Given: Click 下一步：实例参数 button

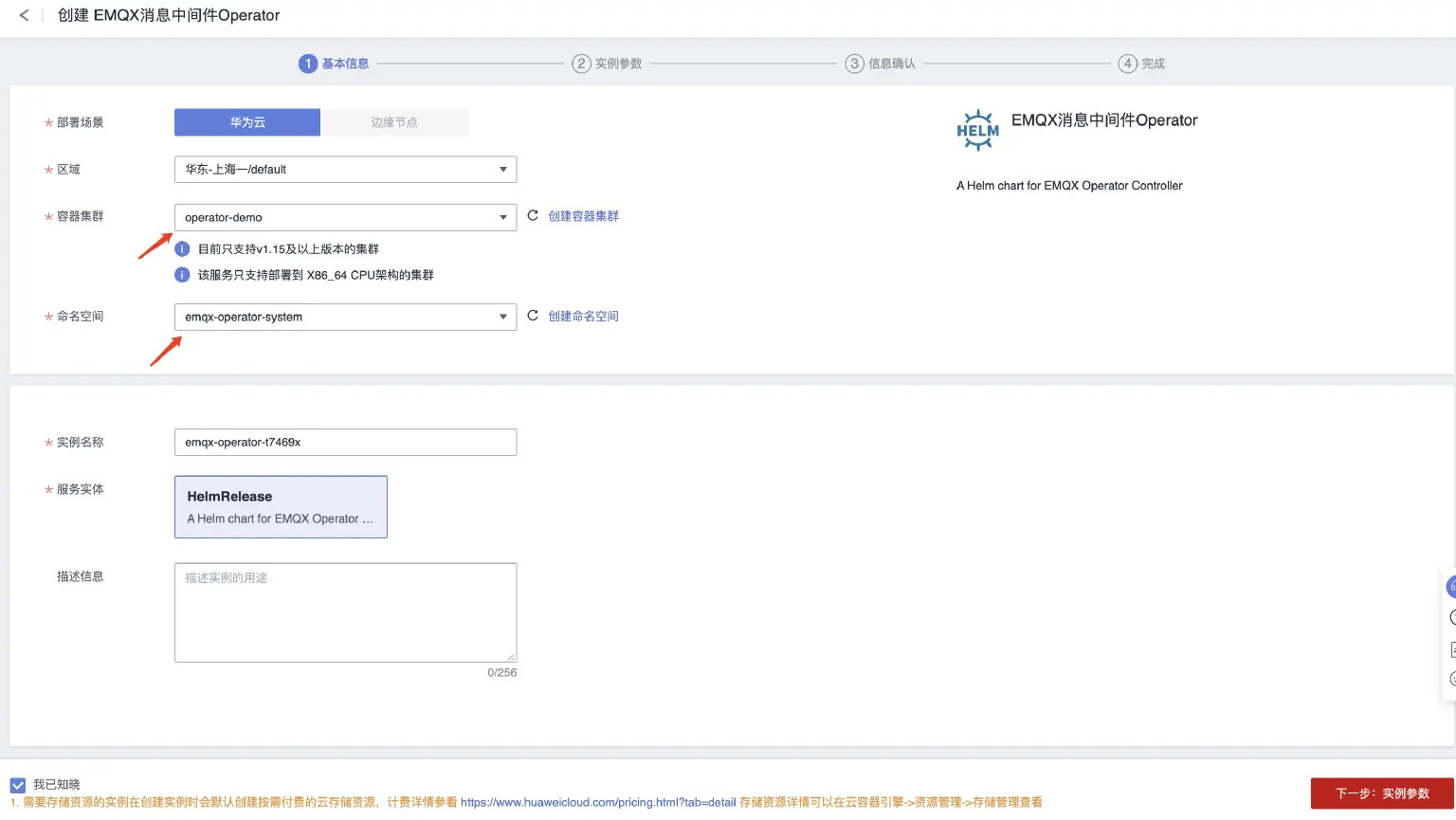Looking at the screenshot, I should coord(1381,793).
